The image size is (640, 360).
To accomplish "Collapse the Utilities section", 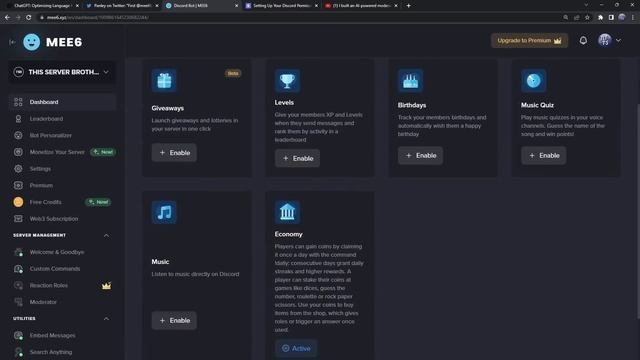I will point(106,319).
